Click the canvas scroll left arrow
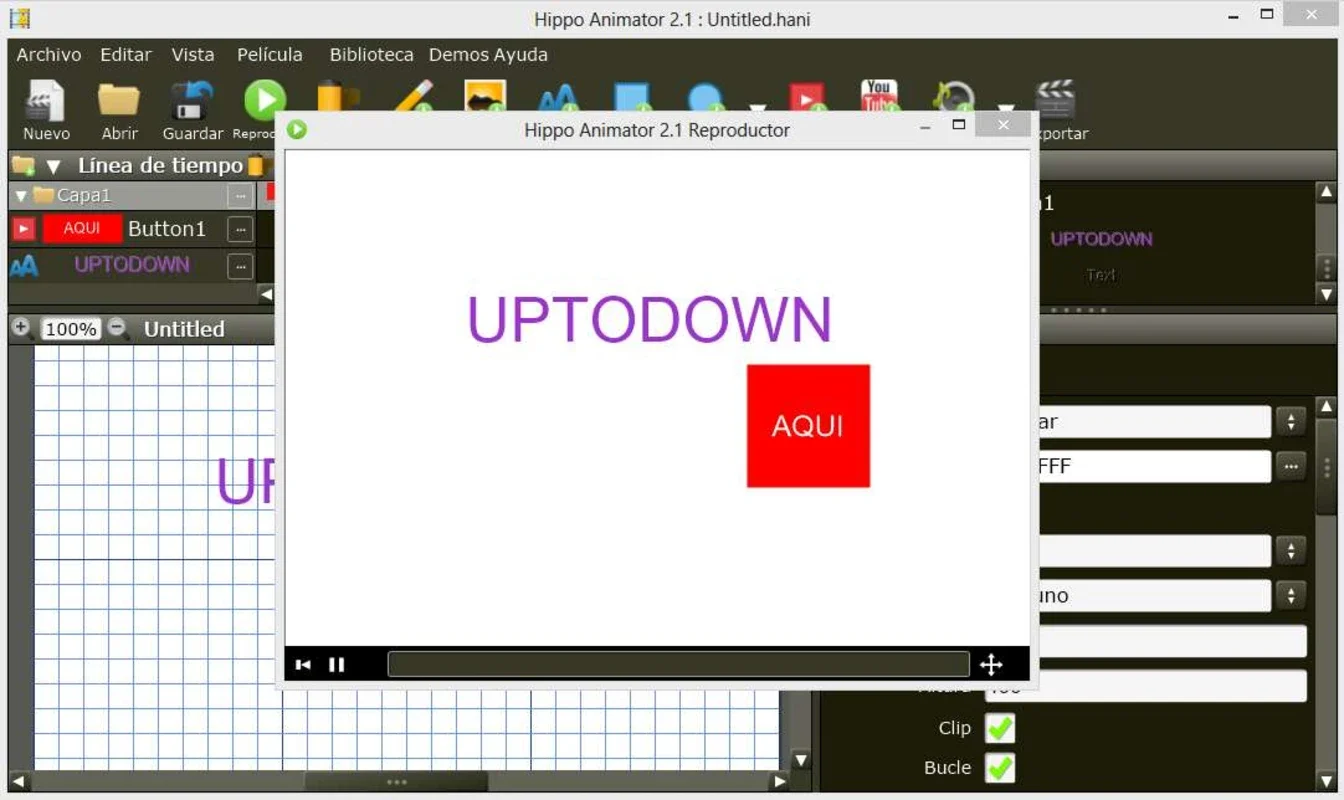This screenshot has height=800, width=1344. (x=18, y=782)
